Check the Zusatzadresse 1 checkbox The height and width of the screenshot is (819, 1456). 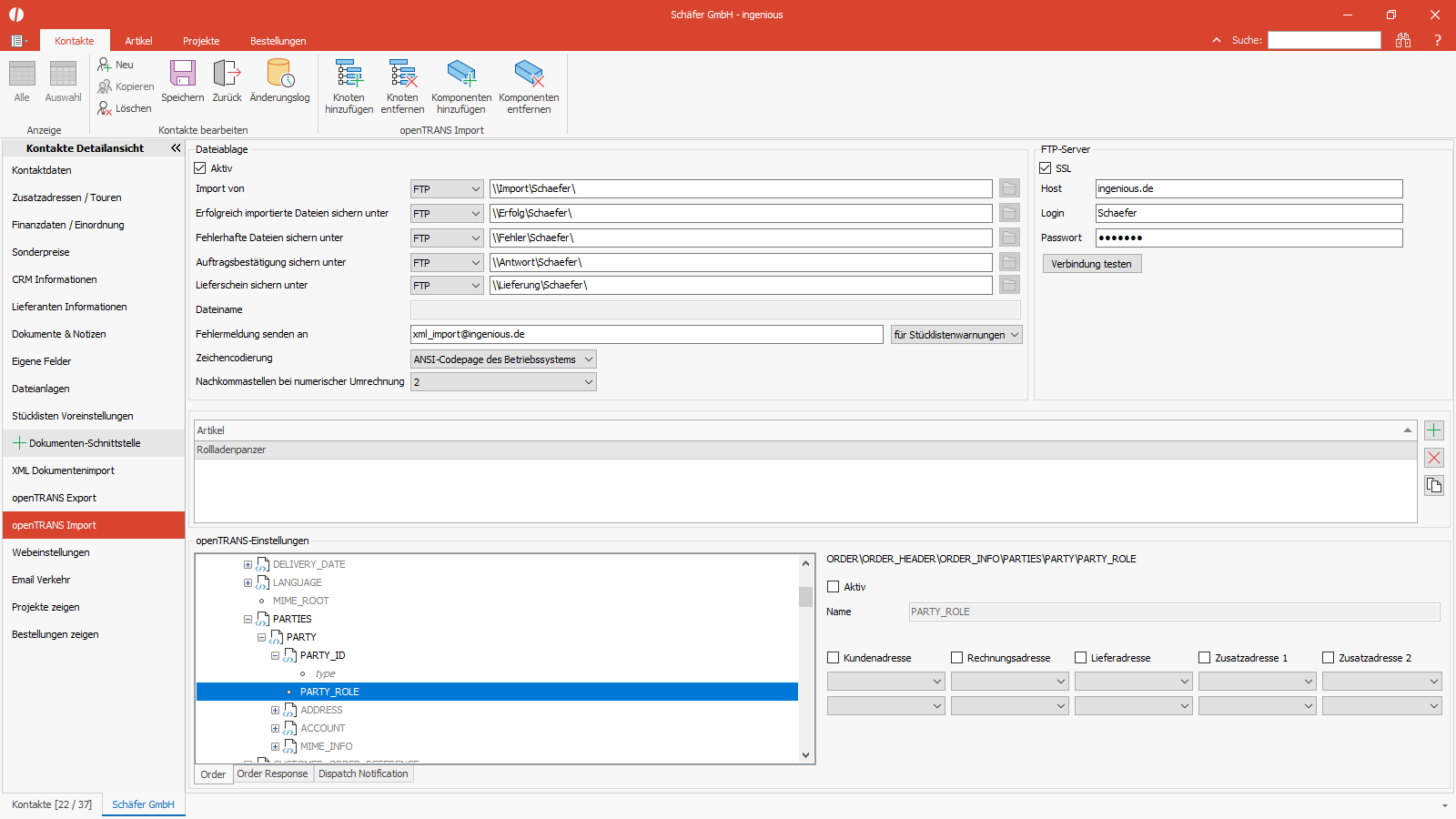coord(1204,658)
